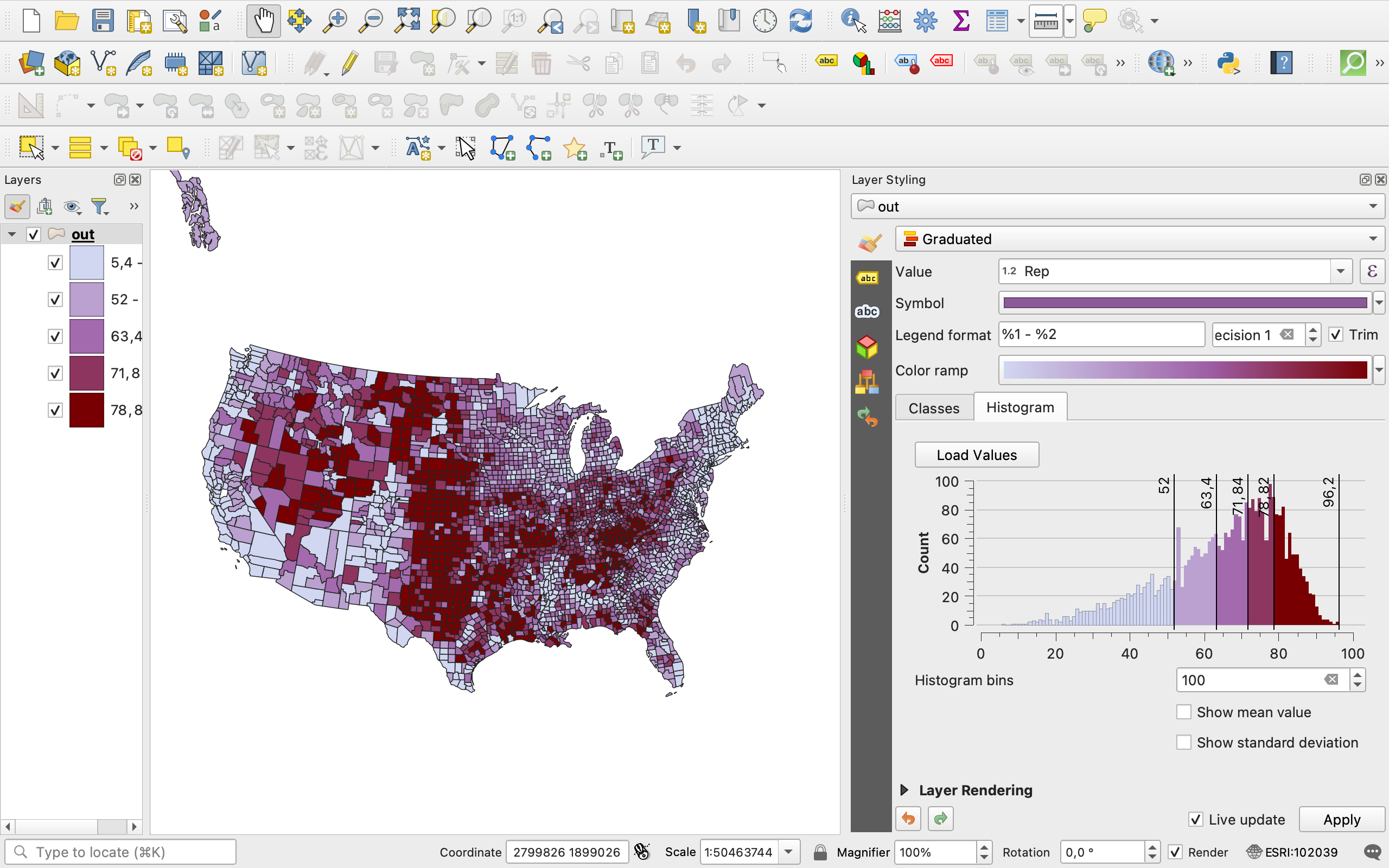Click the Zoom Full extent icon

pos(406,21)
